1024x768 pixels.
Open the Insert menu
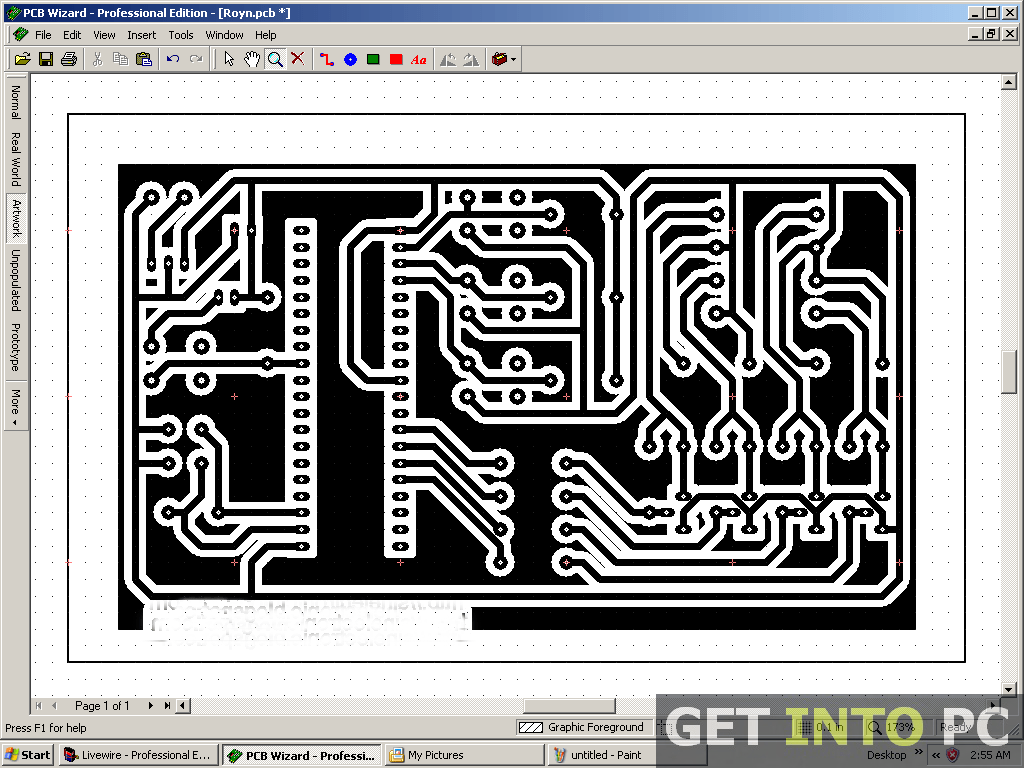coord(142,34)
